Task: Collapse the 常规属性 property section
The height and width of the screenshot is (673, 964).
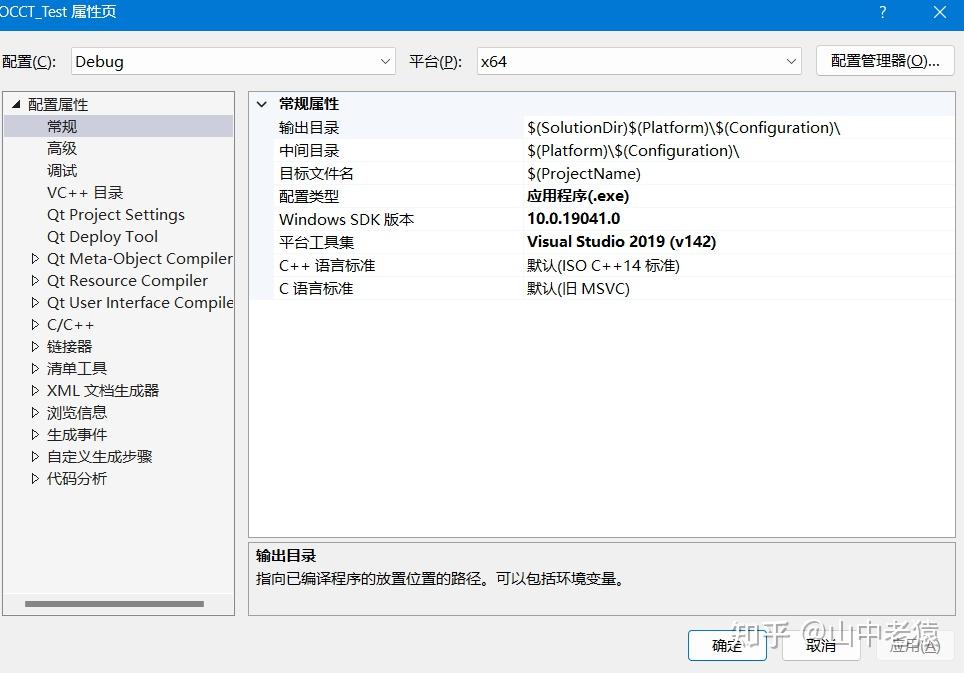Action: click(x=262, y=103)
